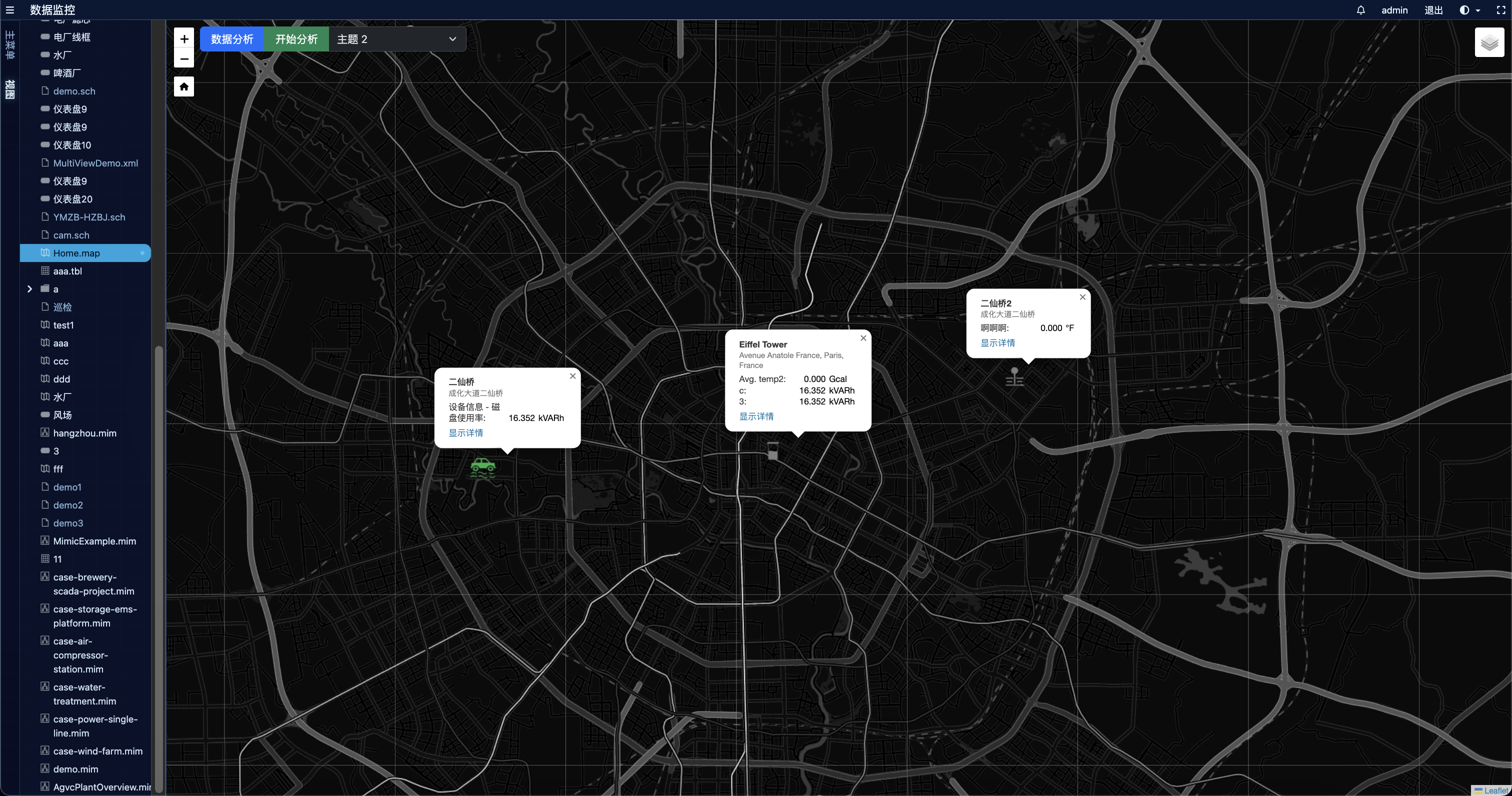Click 显示详情 in Eiffel Tower popup
Screen dimensions: 1512x796
(756, 416)
